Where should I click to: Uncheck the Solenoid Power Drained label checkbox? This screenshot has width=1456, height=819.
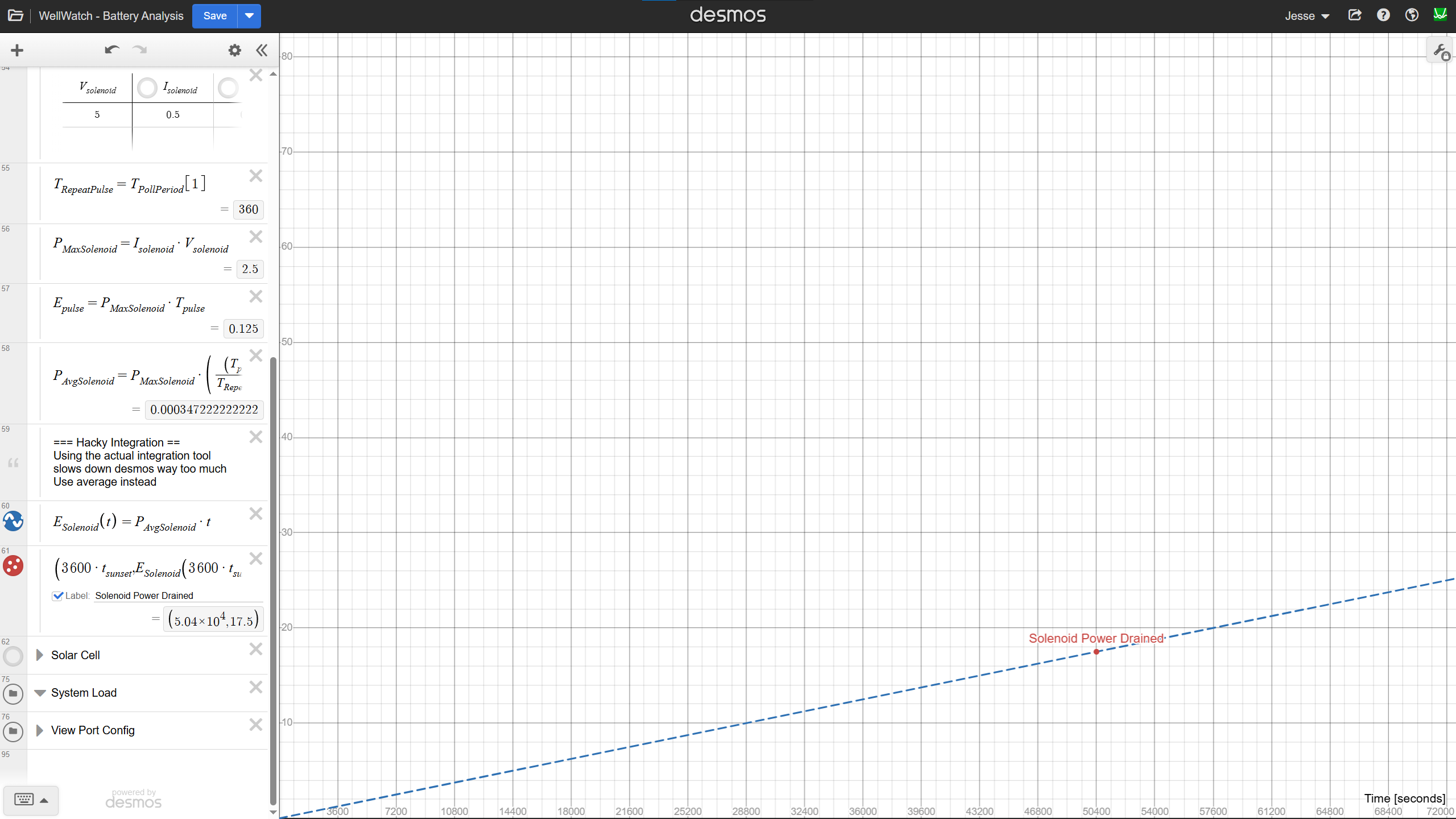coord(57,595)
